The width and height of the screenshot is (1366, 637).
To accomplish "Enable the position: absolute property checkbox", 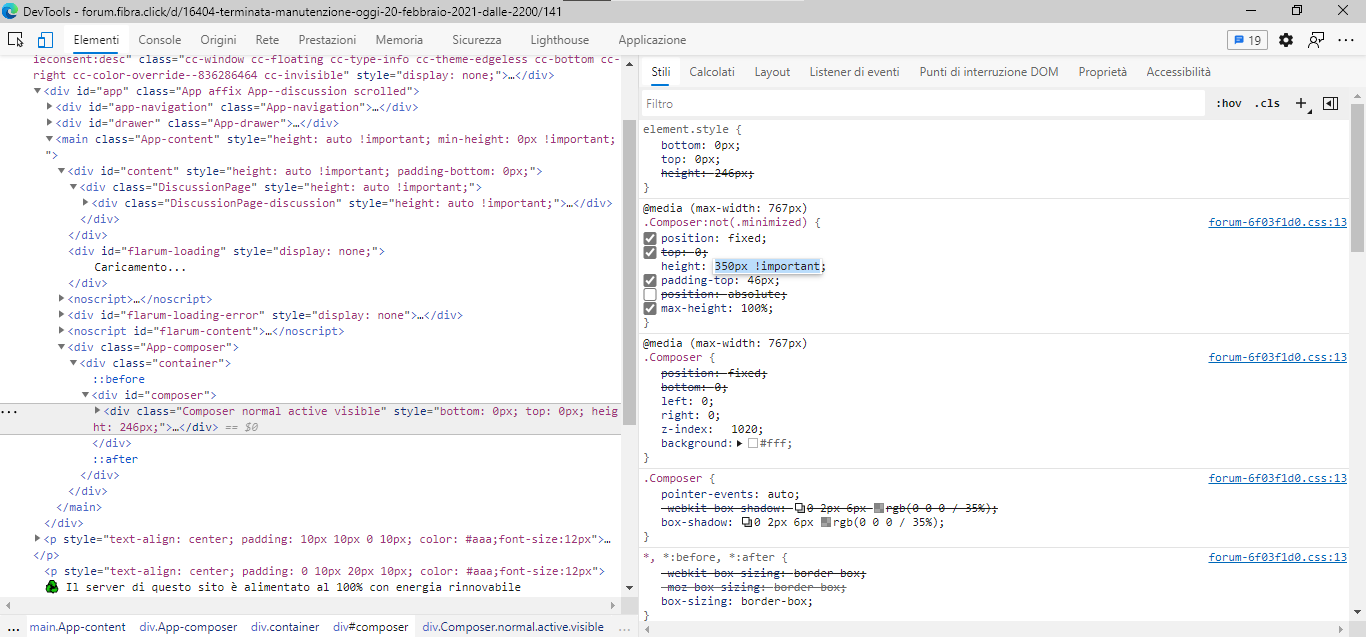I will point(650,295).
